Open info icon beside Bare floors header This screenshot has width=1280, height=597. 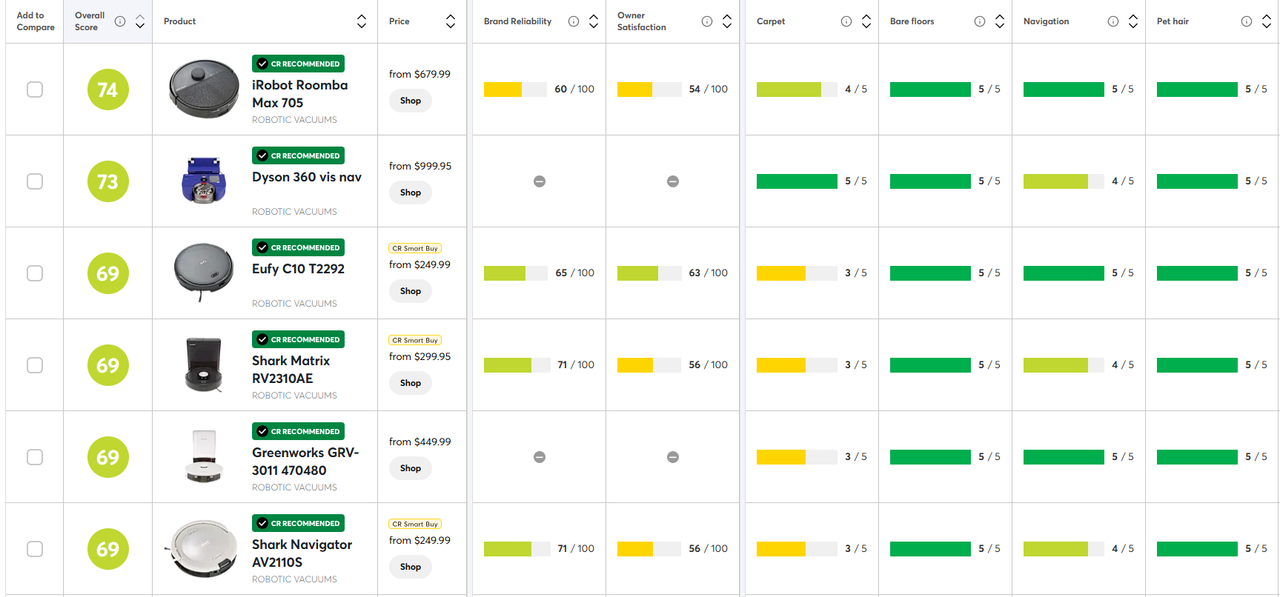(x=979, y=21)
